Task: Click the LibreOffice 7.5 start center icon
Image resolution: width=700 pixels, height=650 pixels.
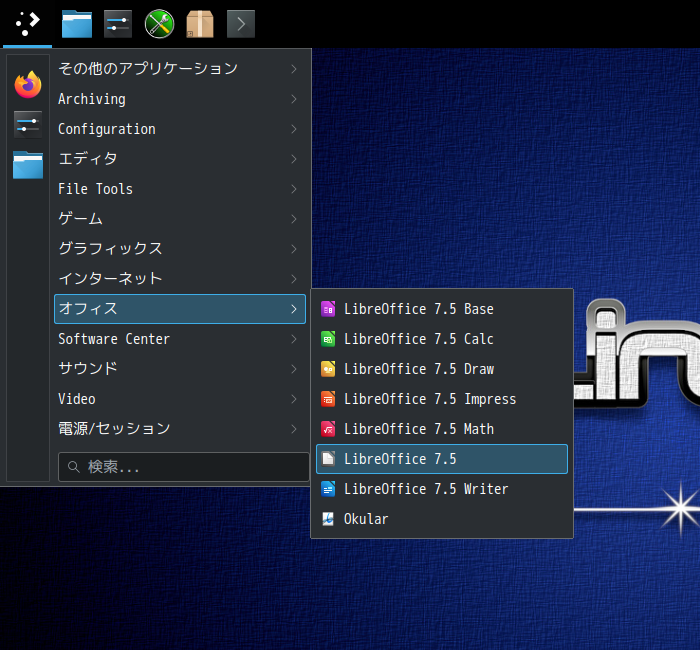Action: 328,459
